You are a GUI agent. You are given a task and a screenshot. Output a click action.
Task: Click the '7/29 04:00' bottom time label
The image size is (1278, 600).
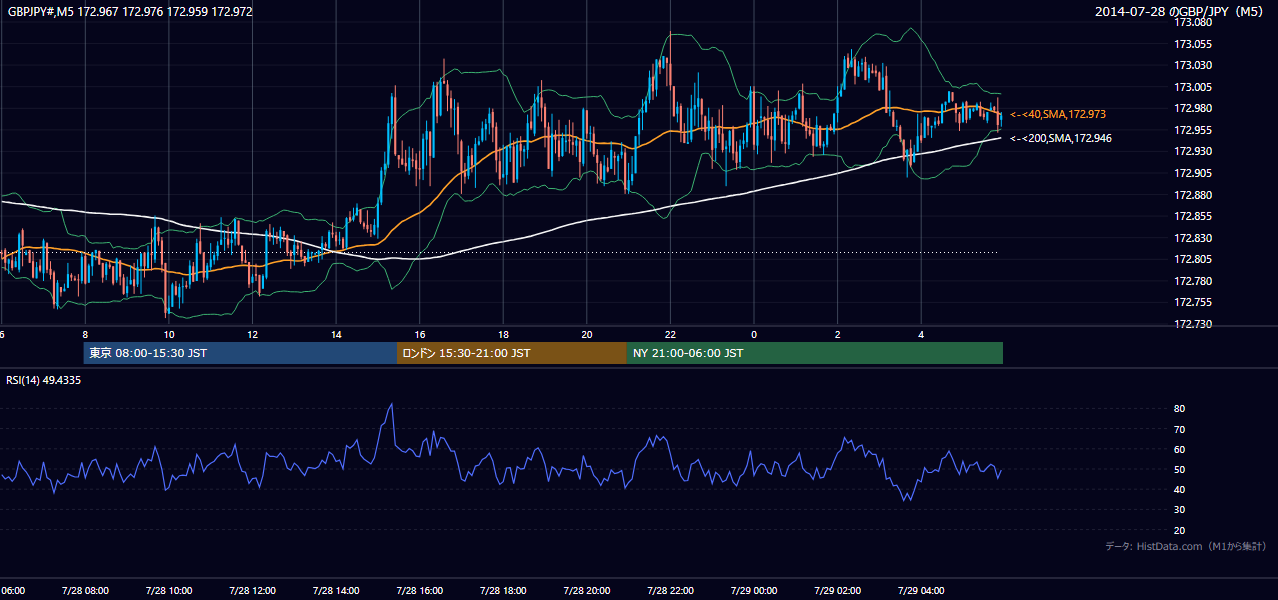(x=921, y=591)
